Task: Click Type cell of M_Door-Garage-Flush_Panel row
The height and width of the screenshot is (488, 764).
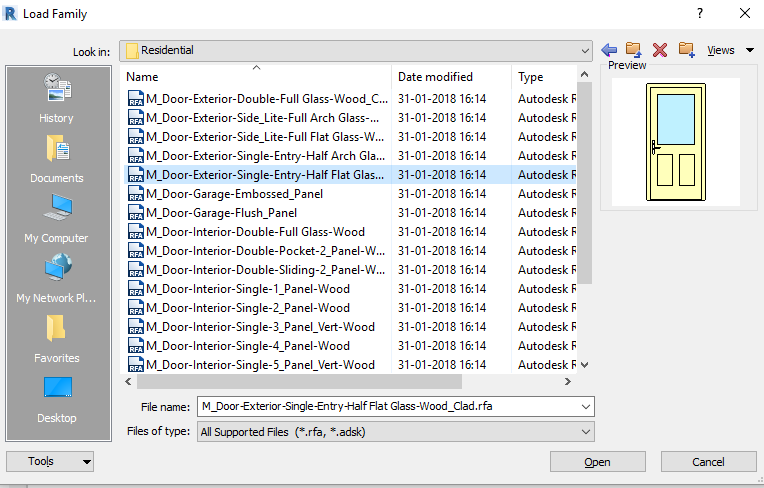Action: 547,213
